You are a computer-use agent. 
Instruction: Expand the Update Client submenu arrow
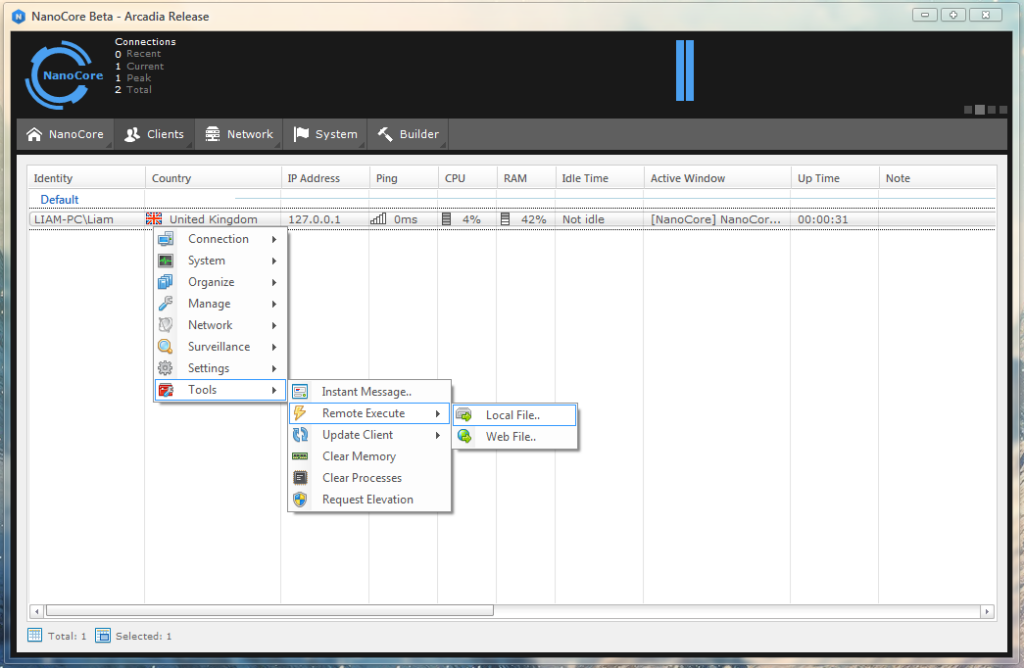click(x=438, y=436)
